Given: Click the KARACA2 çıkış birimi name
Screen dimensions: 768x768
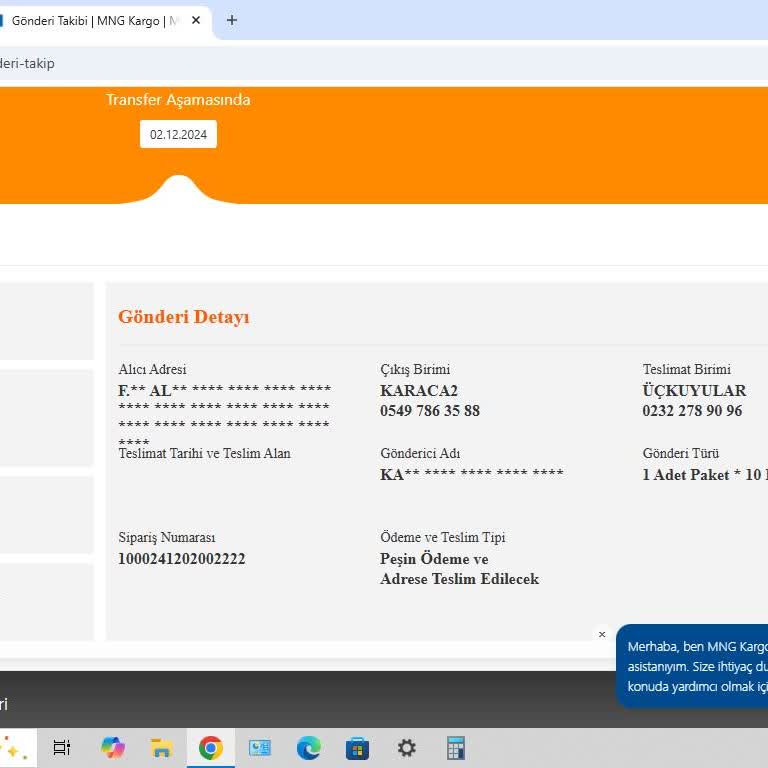Looking at the screenshot, I should tap(419, 391).
